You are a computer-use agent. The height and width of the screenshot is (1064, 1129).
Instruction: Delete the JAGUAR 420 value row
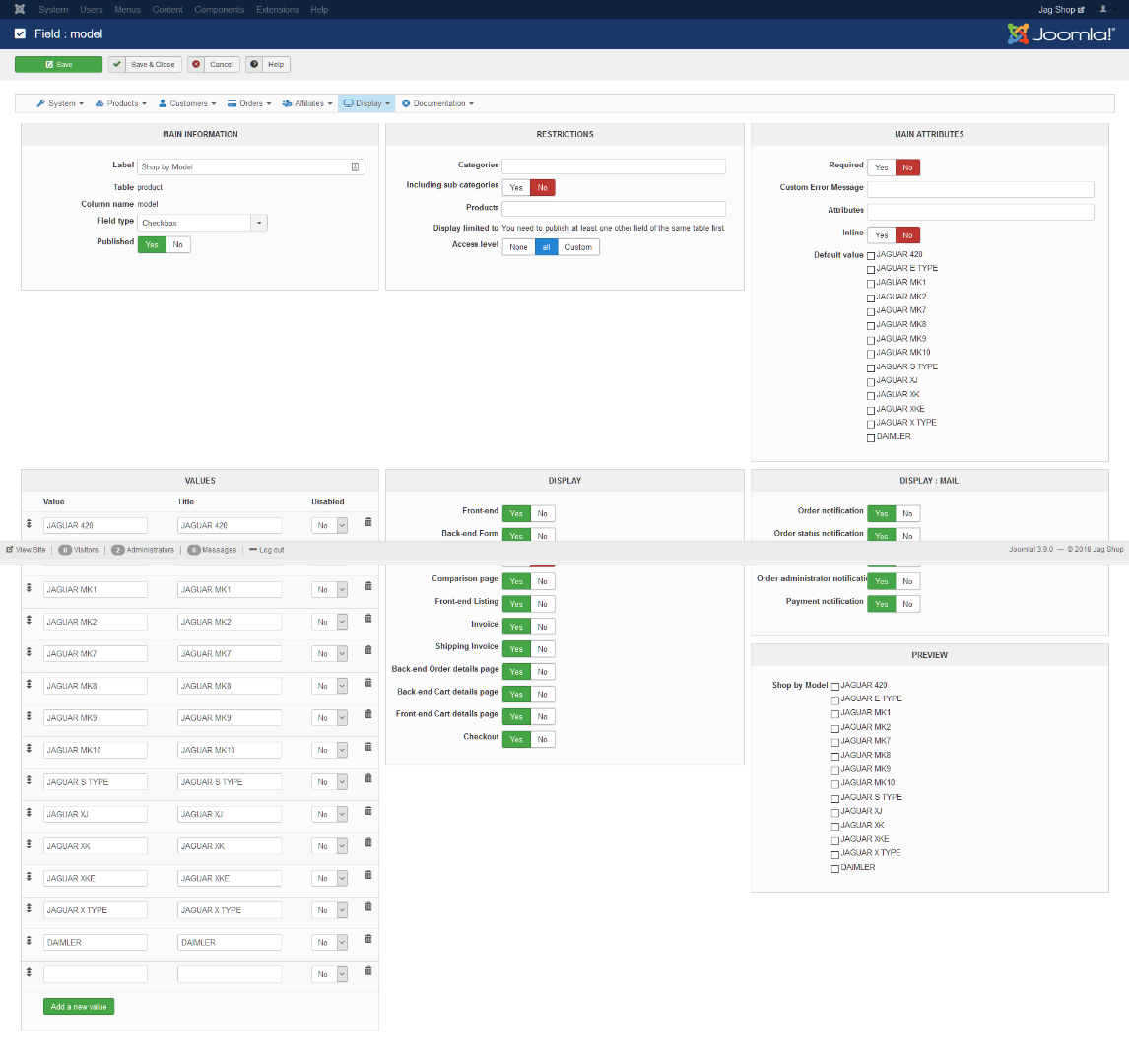coord(368,522)
